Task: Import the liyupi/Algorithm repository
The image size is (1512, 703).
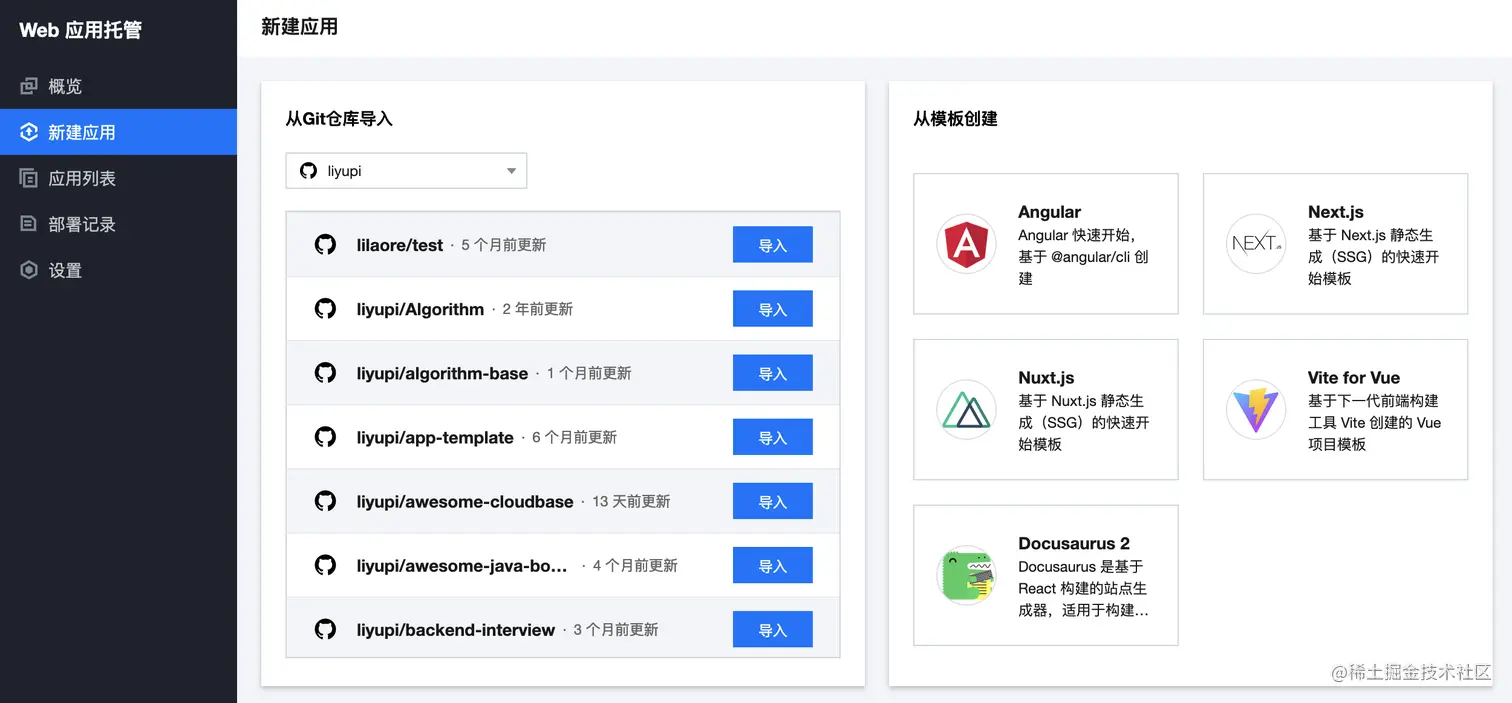Action: point(772,308)
